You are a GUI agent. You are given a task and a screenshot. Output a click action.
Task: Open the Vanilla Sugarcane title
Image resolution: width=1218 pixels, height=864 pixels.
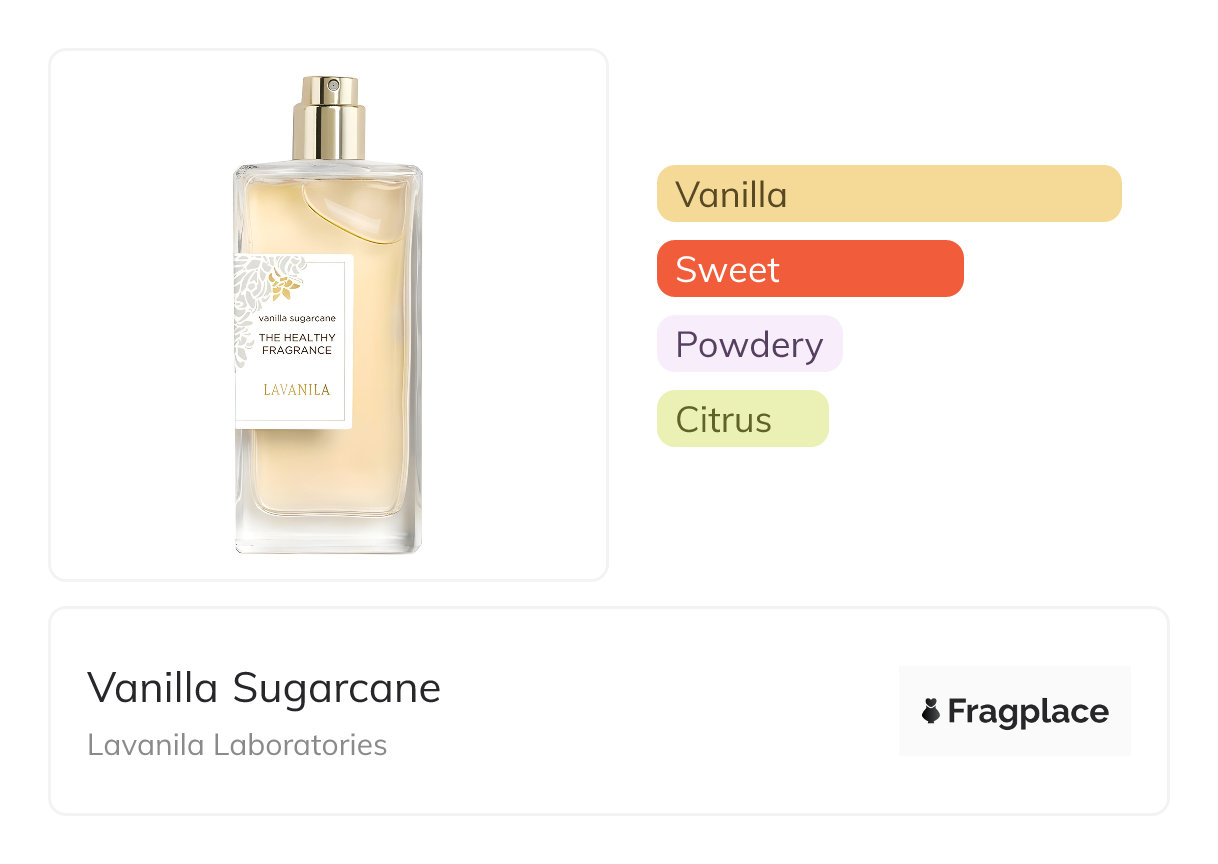pyautogui.click(x=264, y=688)
